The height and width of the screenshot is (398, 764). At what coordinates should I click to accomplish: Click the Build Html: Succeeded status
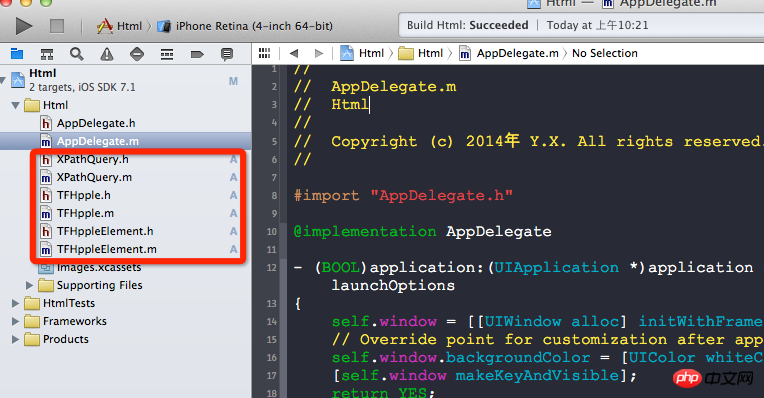coord(468,25)
